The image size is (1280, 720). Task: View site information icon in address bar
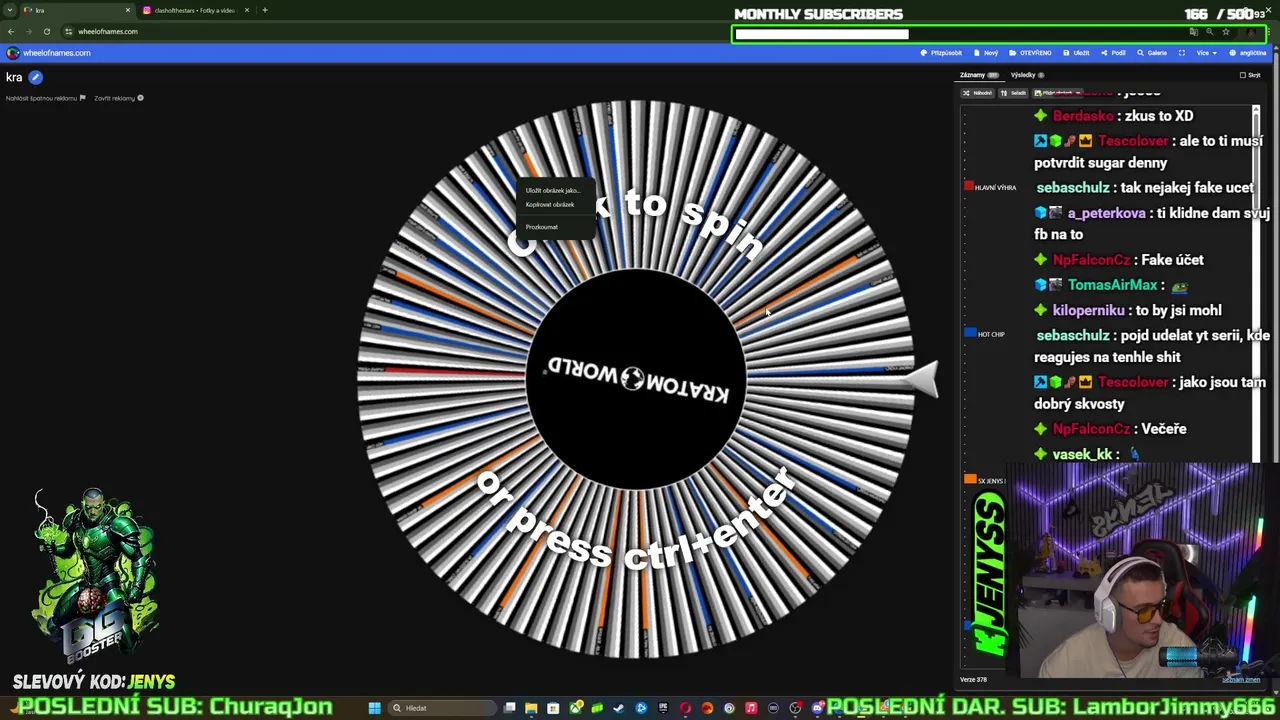click(68, 31)
